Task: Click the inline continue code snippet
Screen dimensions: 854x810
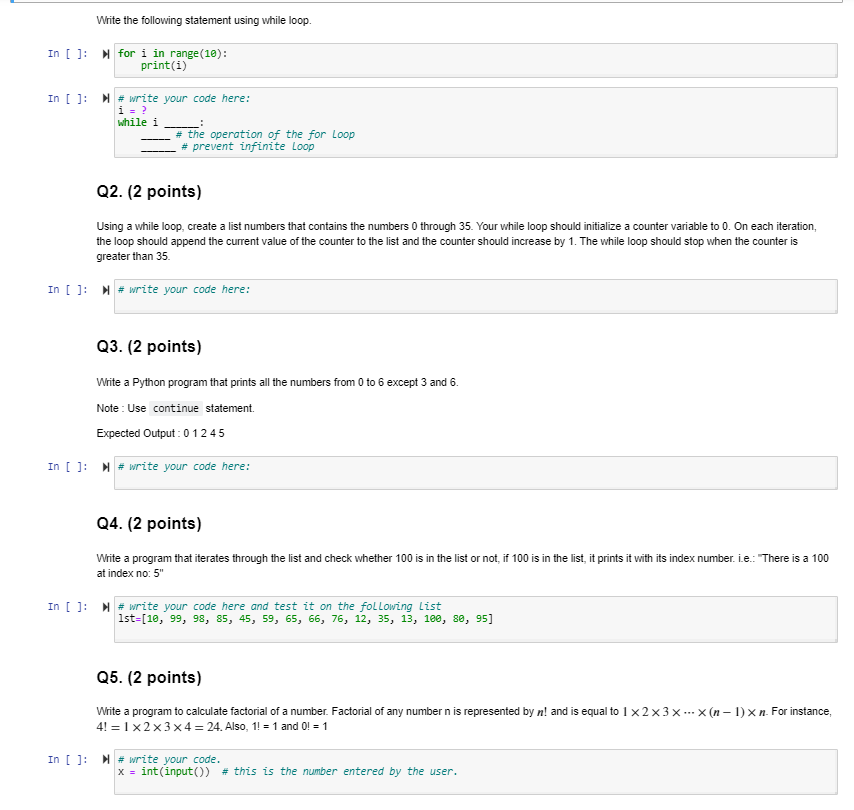Action: click(175, 408)
